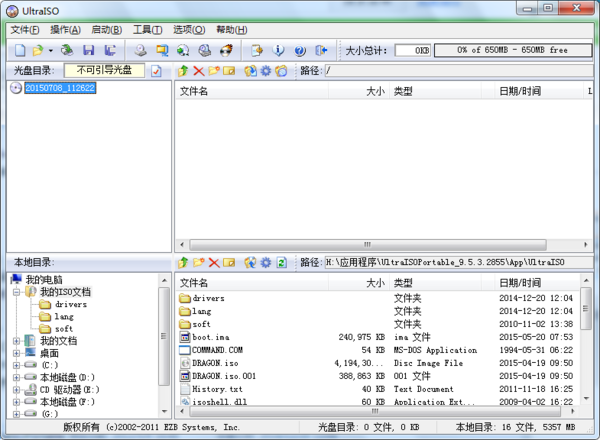Click rename icon in local toolbar
Image resolution: width=600 pixels, height=440 pixels.
[229, 262]
